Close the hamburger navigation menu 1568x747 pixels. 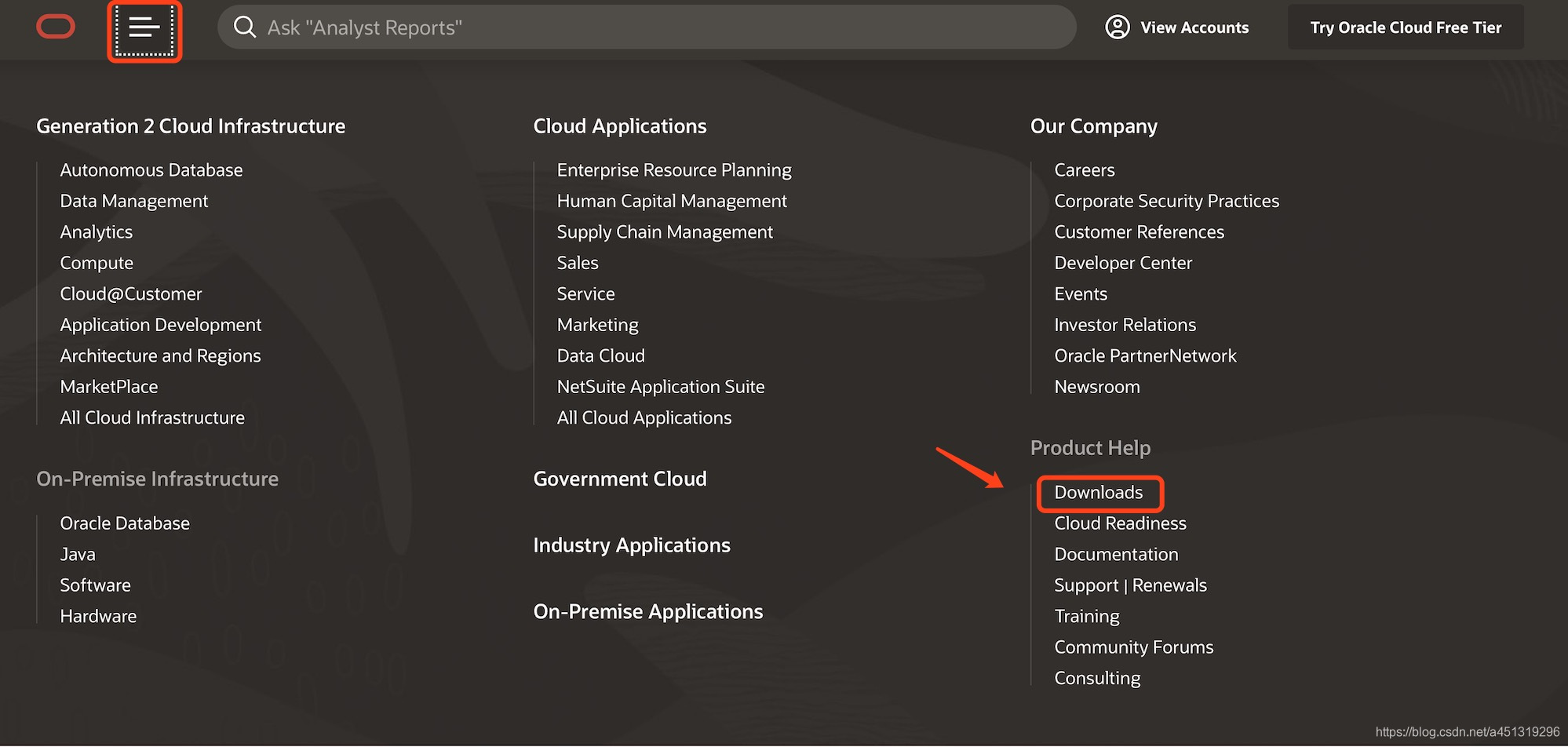144,29
